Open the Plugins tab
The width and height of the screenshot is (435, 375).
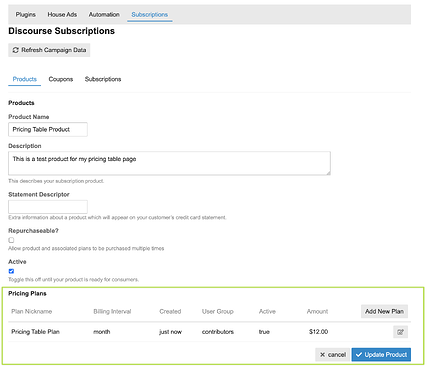[26, 15]
